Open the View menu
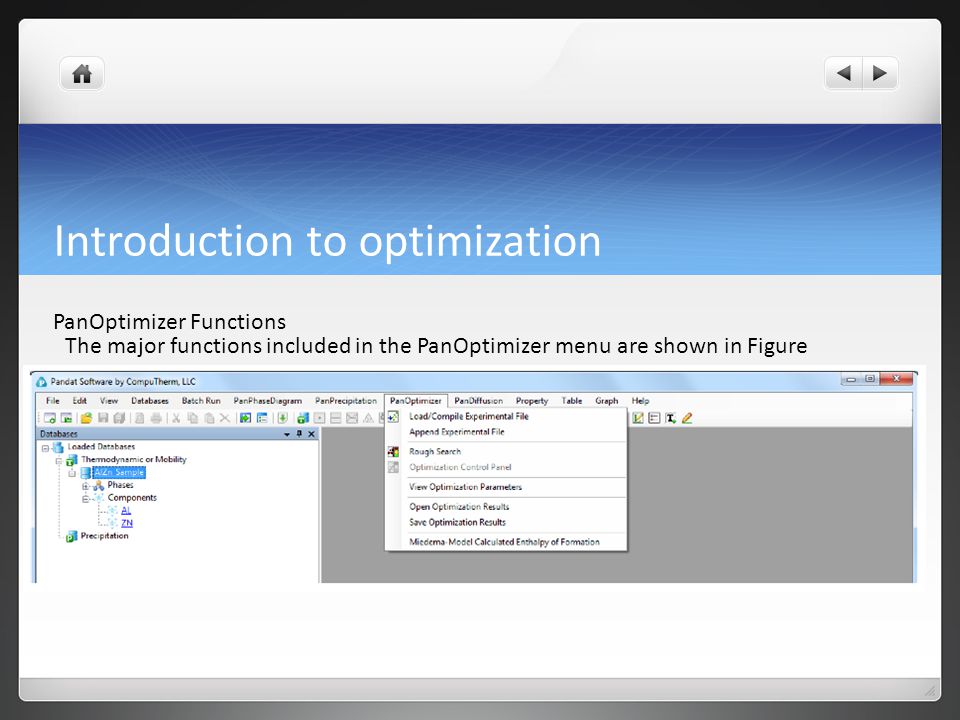The image size is (960, 720). click(x=109, y=400)
